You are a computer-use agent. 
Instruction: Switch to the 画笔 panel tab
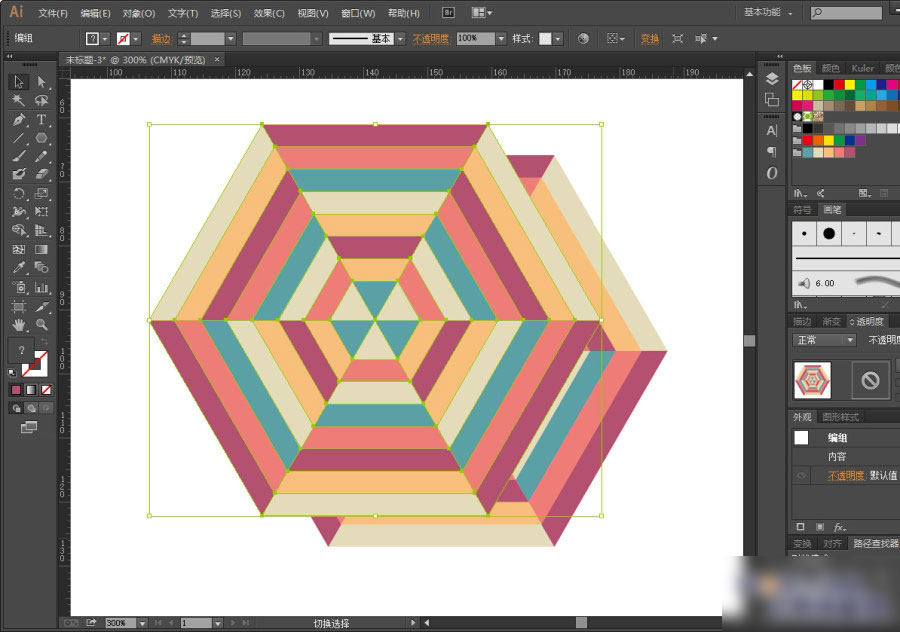(832, 210)
